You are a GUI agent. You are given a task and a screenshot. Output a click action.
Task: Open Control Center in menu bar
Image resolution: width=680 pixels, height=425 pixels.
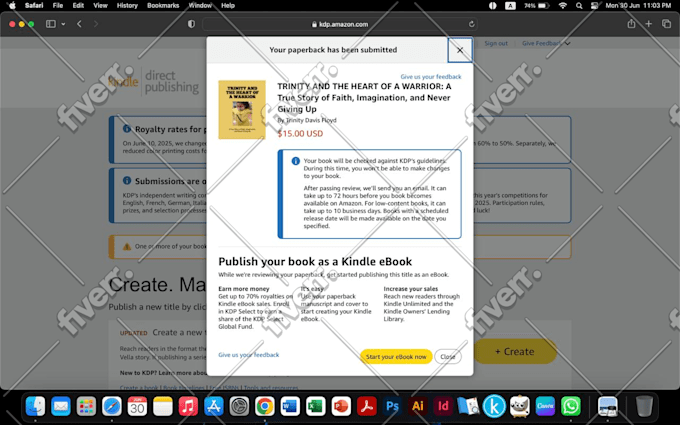(x=595, y=6)
